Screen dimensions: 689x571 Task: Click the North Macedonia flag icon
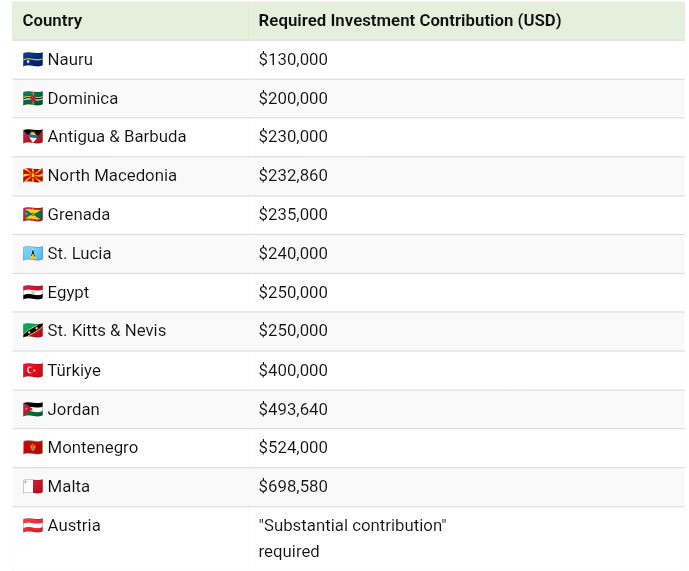(x=32, y=176)
